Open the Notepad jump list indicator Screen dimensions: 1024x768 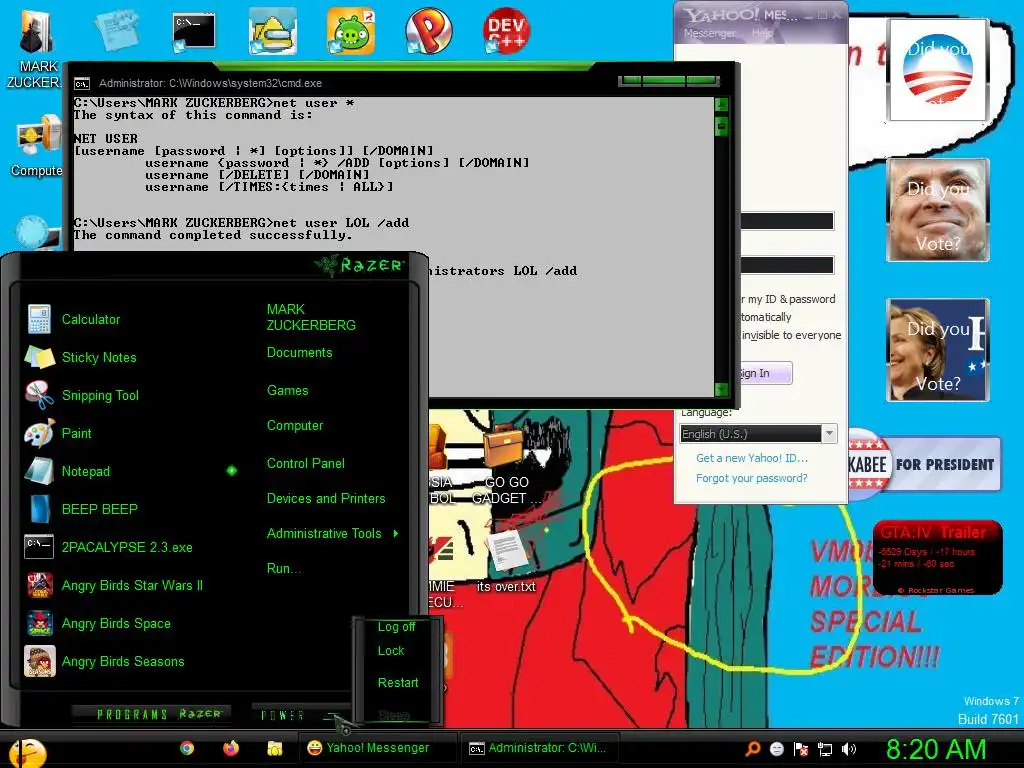point(232,471)
